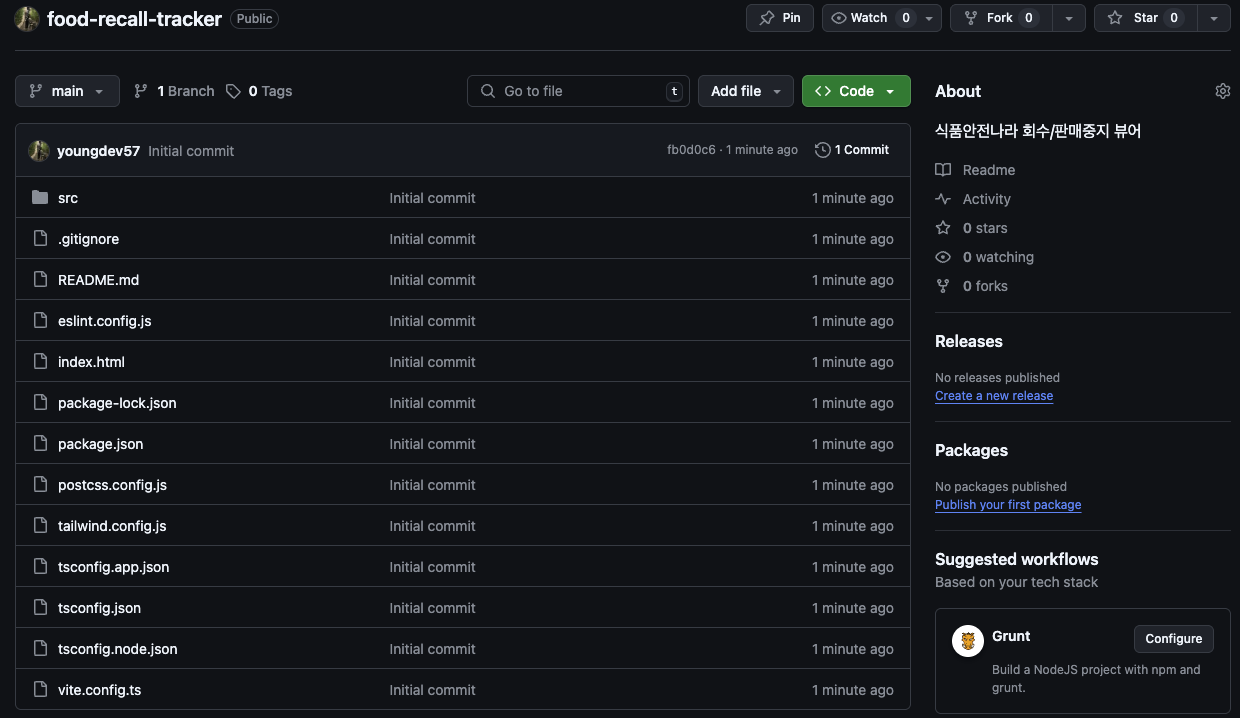This screenshot has width=1240, height=718.
Task: Click the Packages heading
Action: [x=971, y=450]
